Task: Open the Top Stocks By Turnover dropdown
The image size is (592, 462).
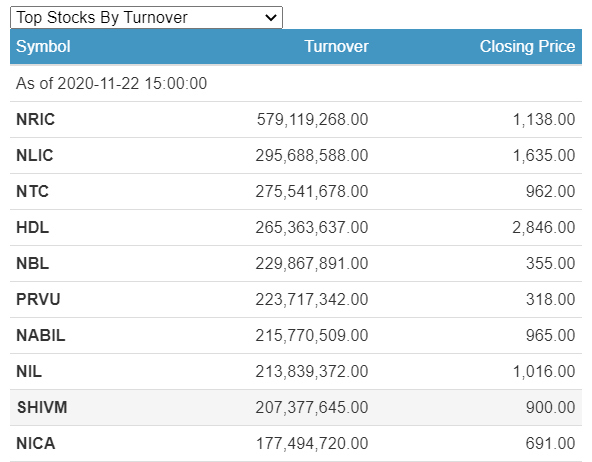Action: [146, 17]
